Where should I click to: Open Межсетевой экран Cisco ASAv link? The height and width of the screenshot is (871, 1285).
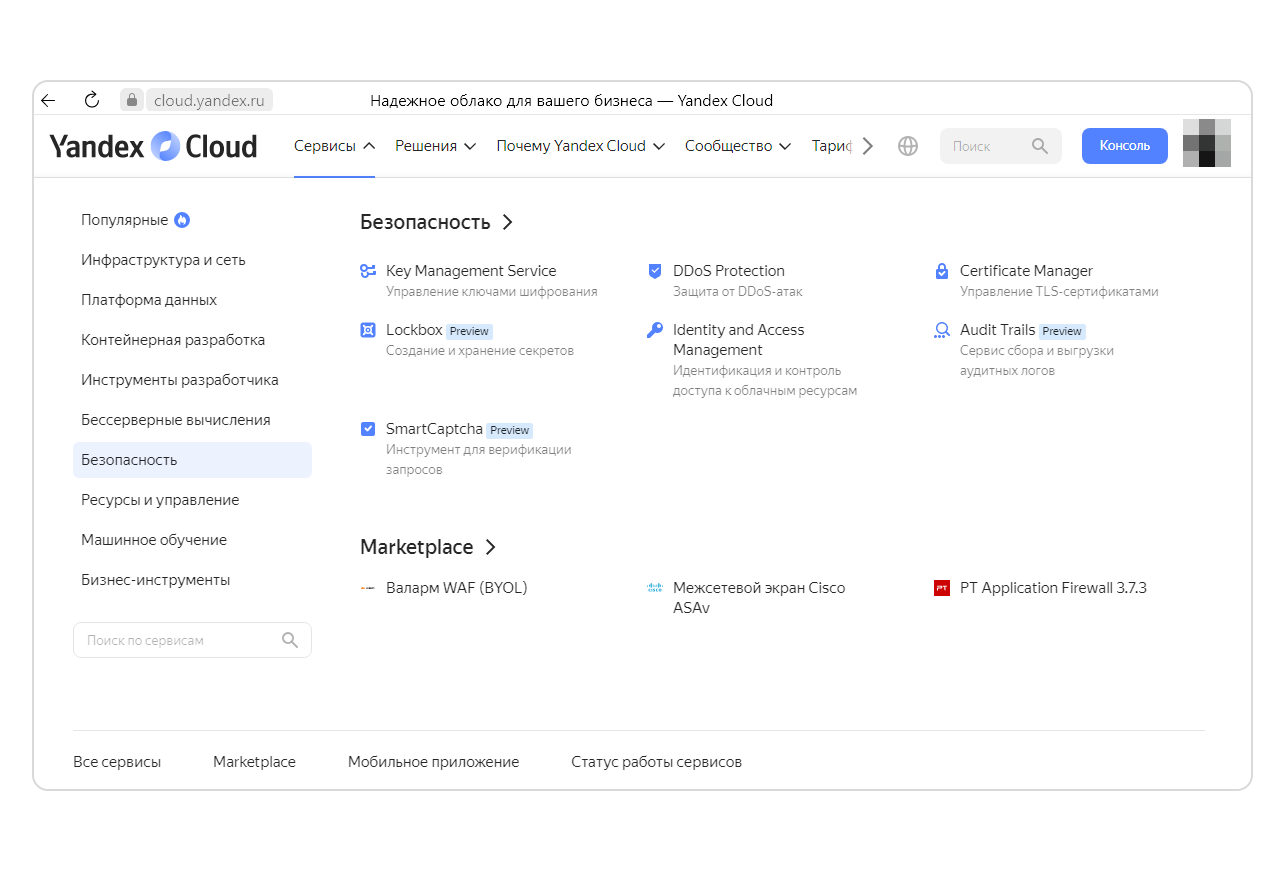tap(759, 598)
